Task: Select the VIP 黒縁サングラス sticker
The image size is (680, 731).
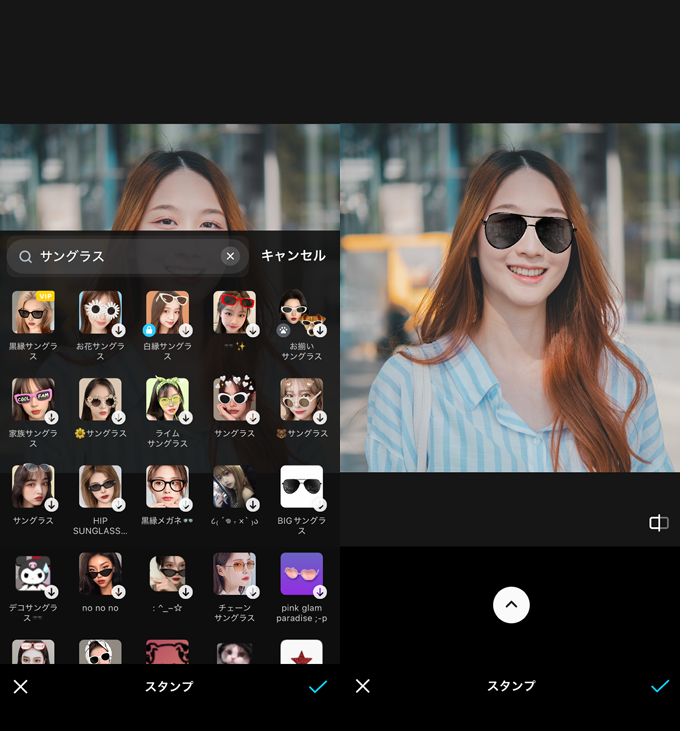Action: [33, 313]
